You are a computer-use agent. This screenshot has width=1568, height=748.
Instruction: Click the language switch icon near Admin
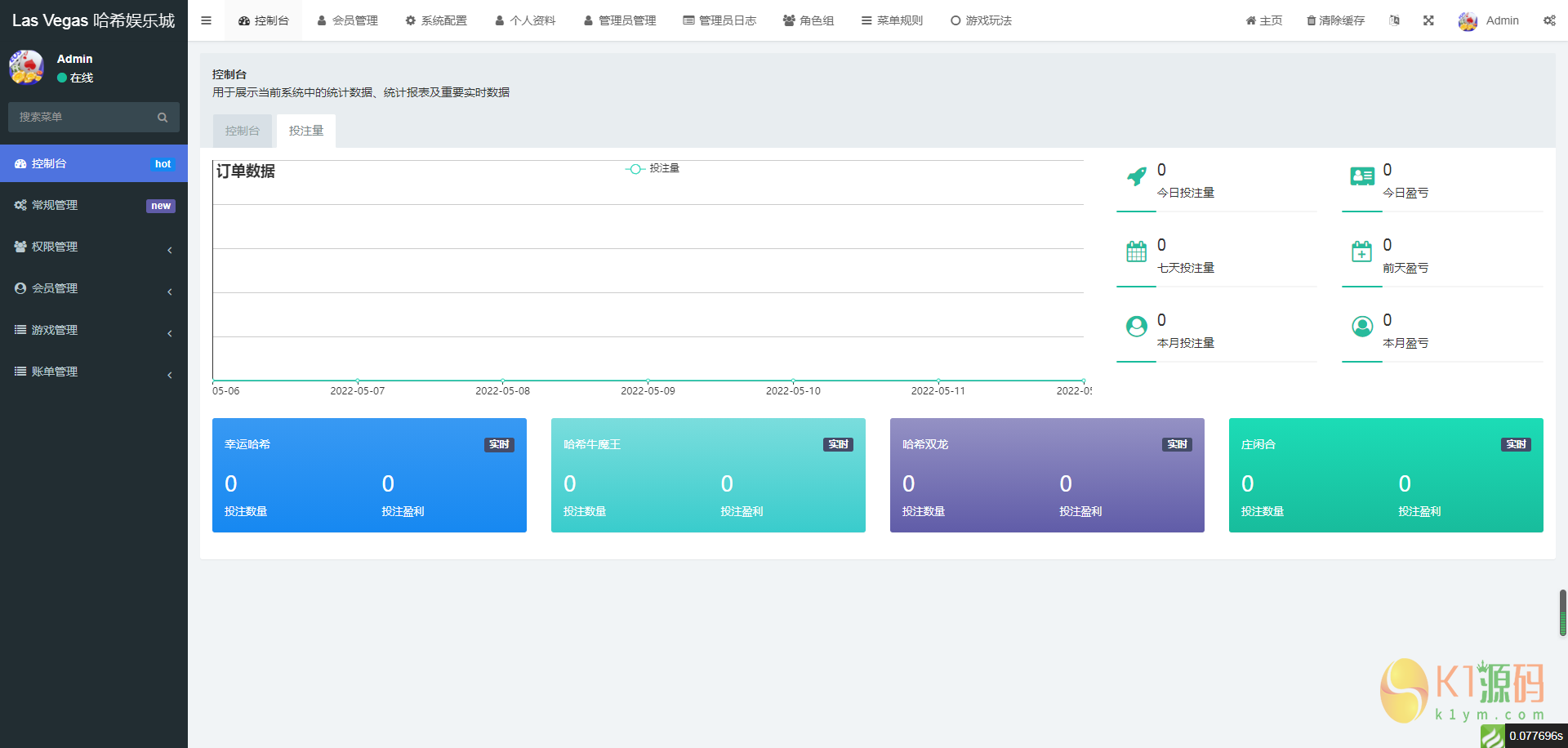pos(1394,20)
